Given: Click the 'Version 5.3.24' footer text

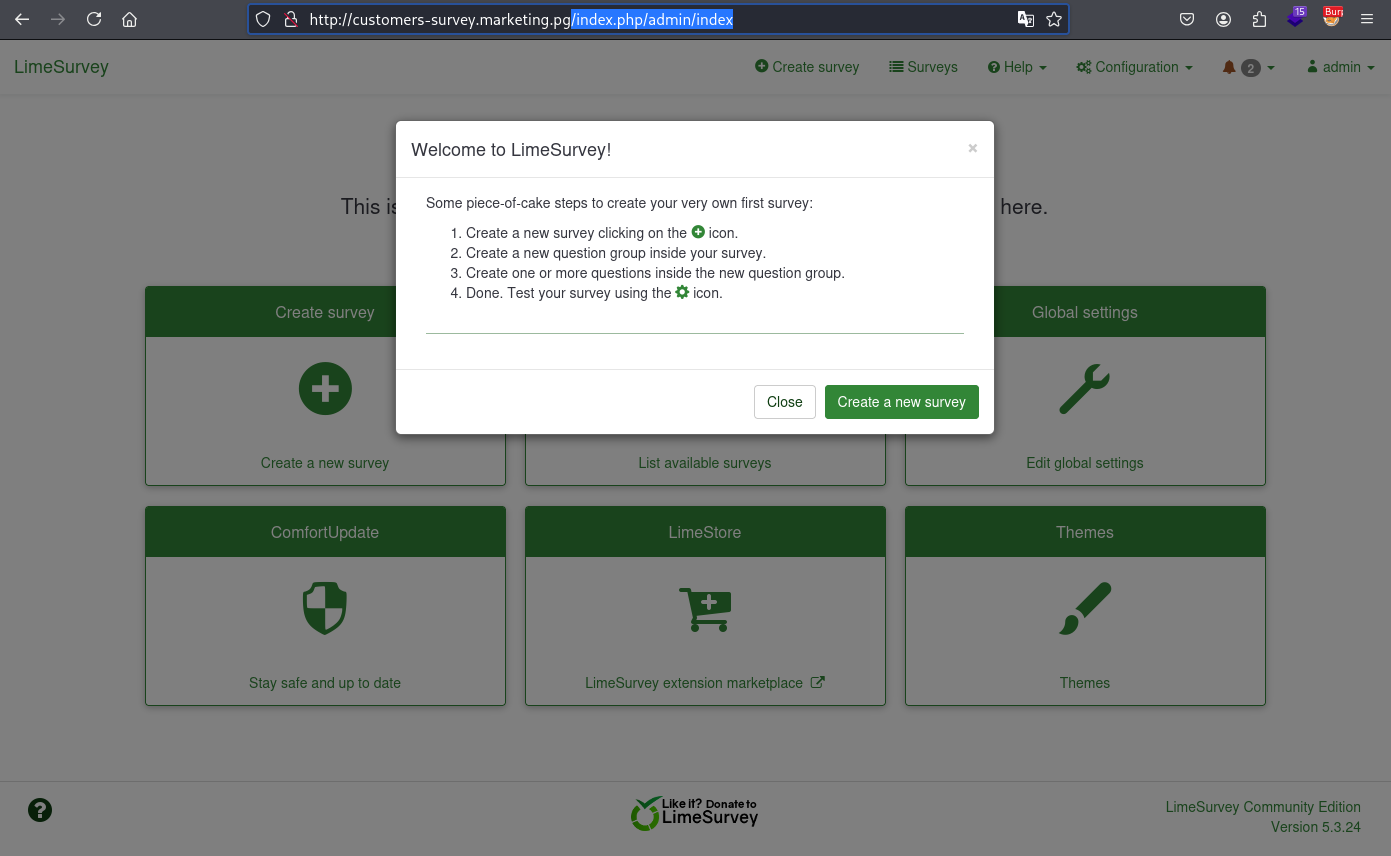Looking at the screenshot, I should click(1316, 827).
